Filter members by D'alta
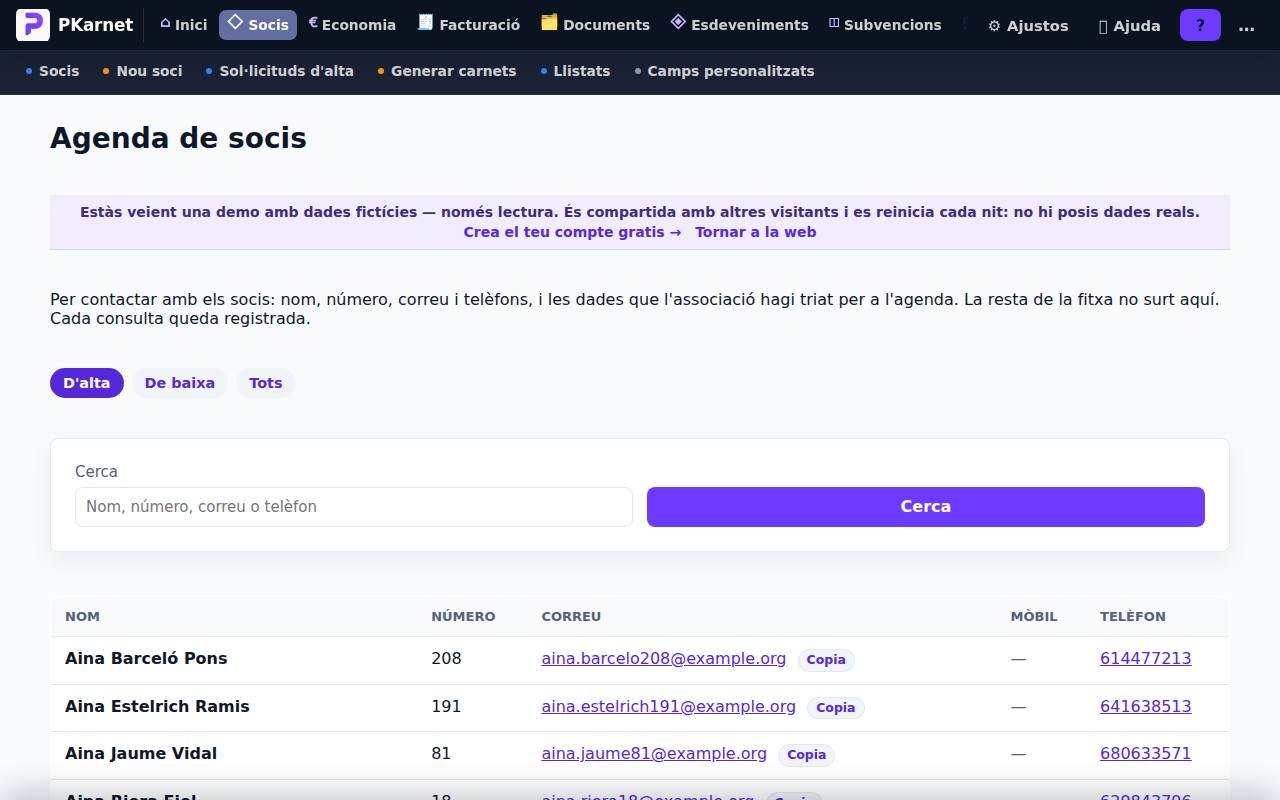This screenshot has width=1280, height=800. pos(87,383)
